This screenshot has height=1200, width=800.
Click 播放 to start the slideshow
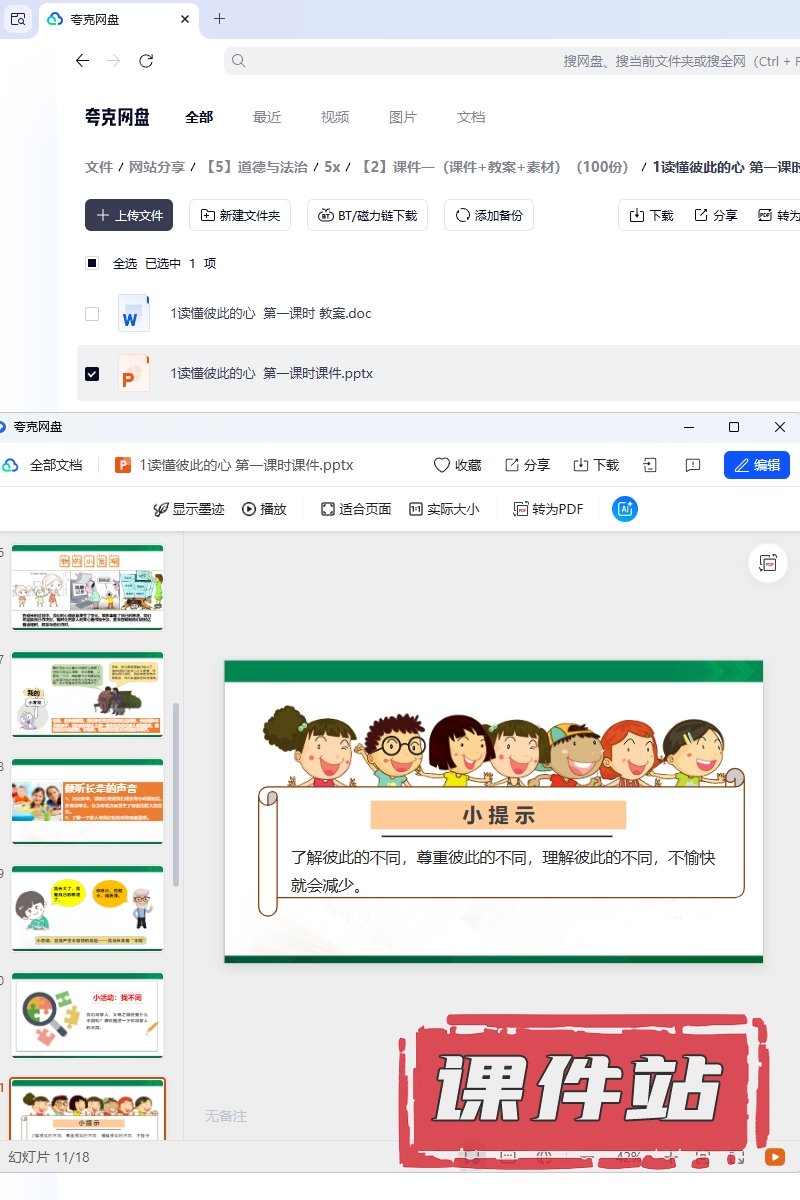pos(264,509)
